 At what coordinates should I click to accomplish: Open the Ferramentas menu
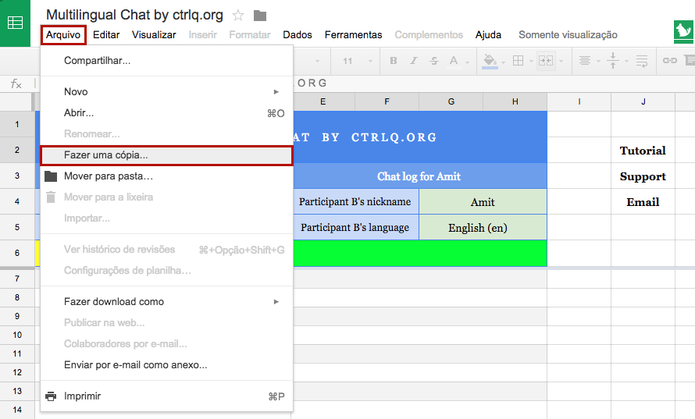pyautogui.click(x=353, y=35)
